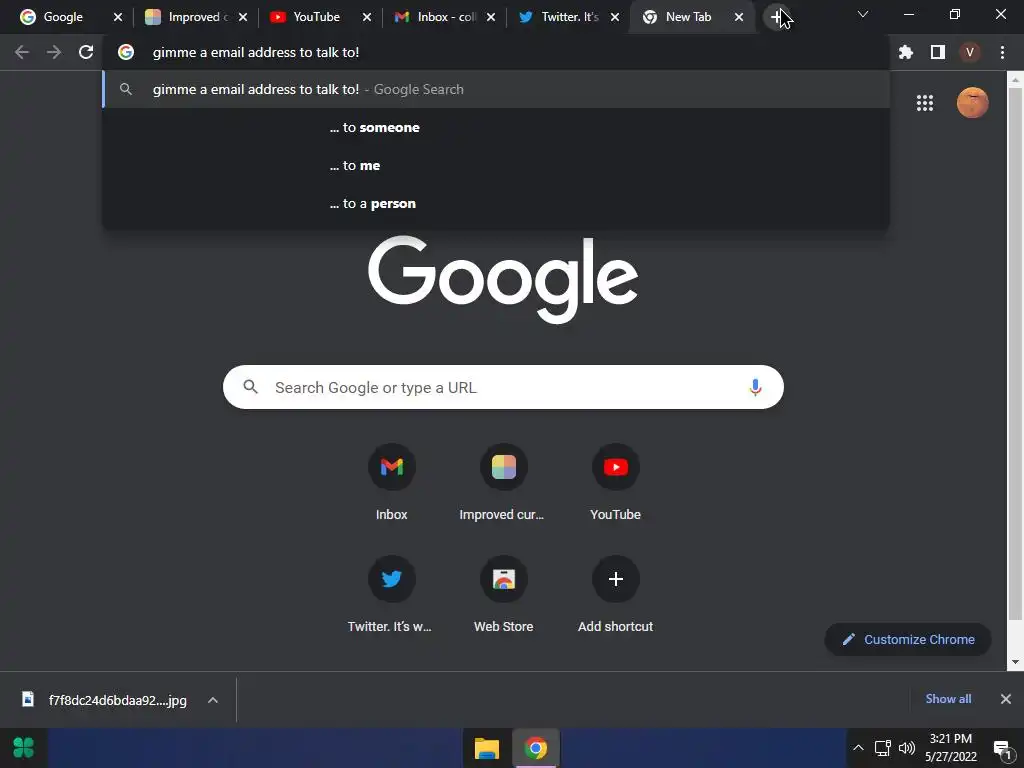Open the Twitter shortcut tile

[391, 594]
